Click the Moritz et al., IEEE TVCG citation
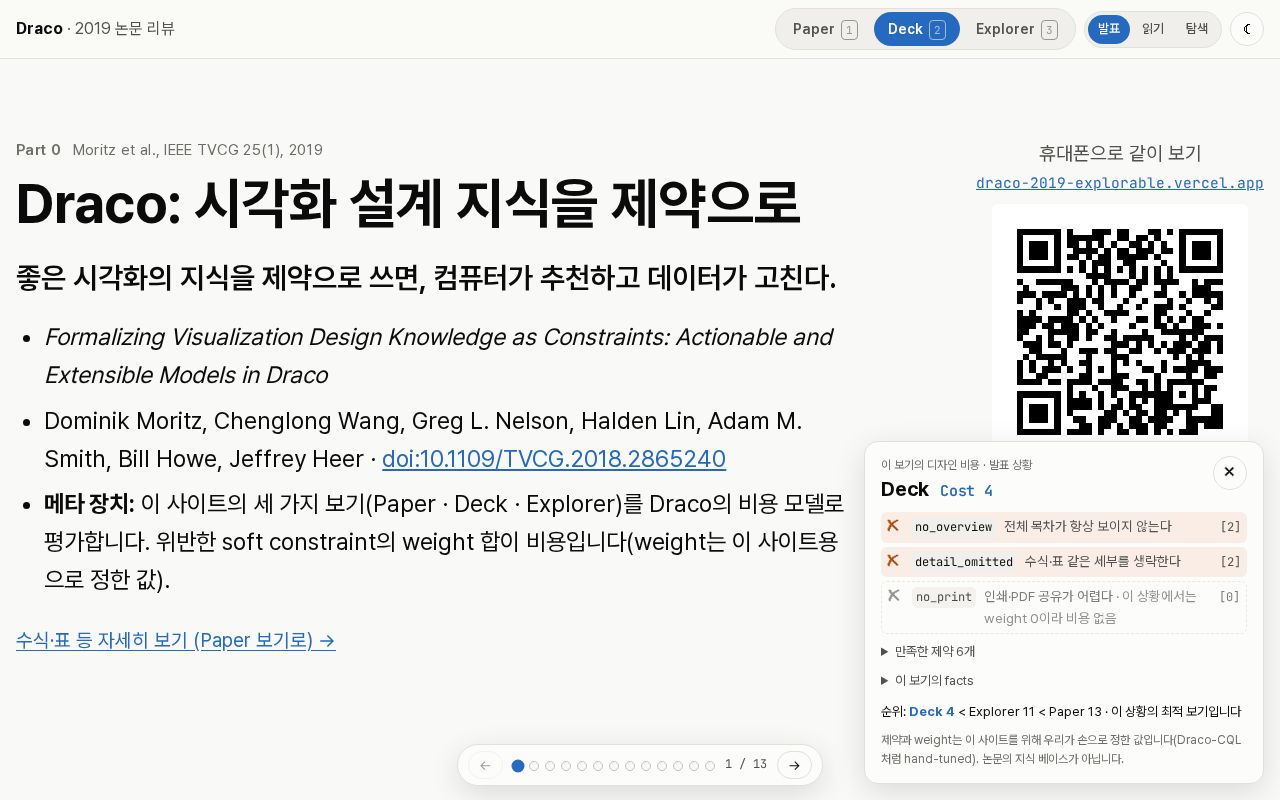The height and width of the screenshot is (800, 1280). tap(197, 150)
